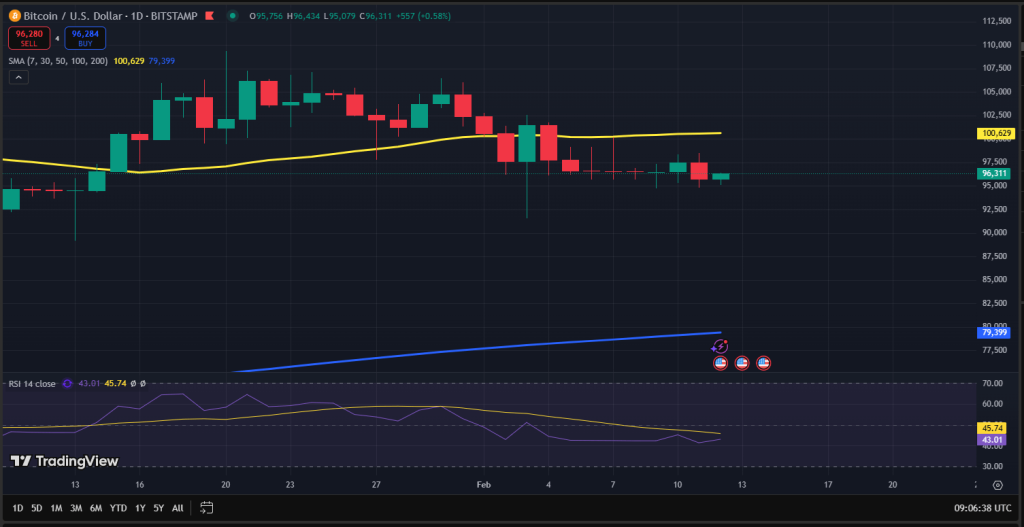Click the yellow 100,629 price axis label
Viewport: 1024px width, 527px height.
point(995,133)
